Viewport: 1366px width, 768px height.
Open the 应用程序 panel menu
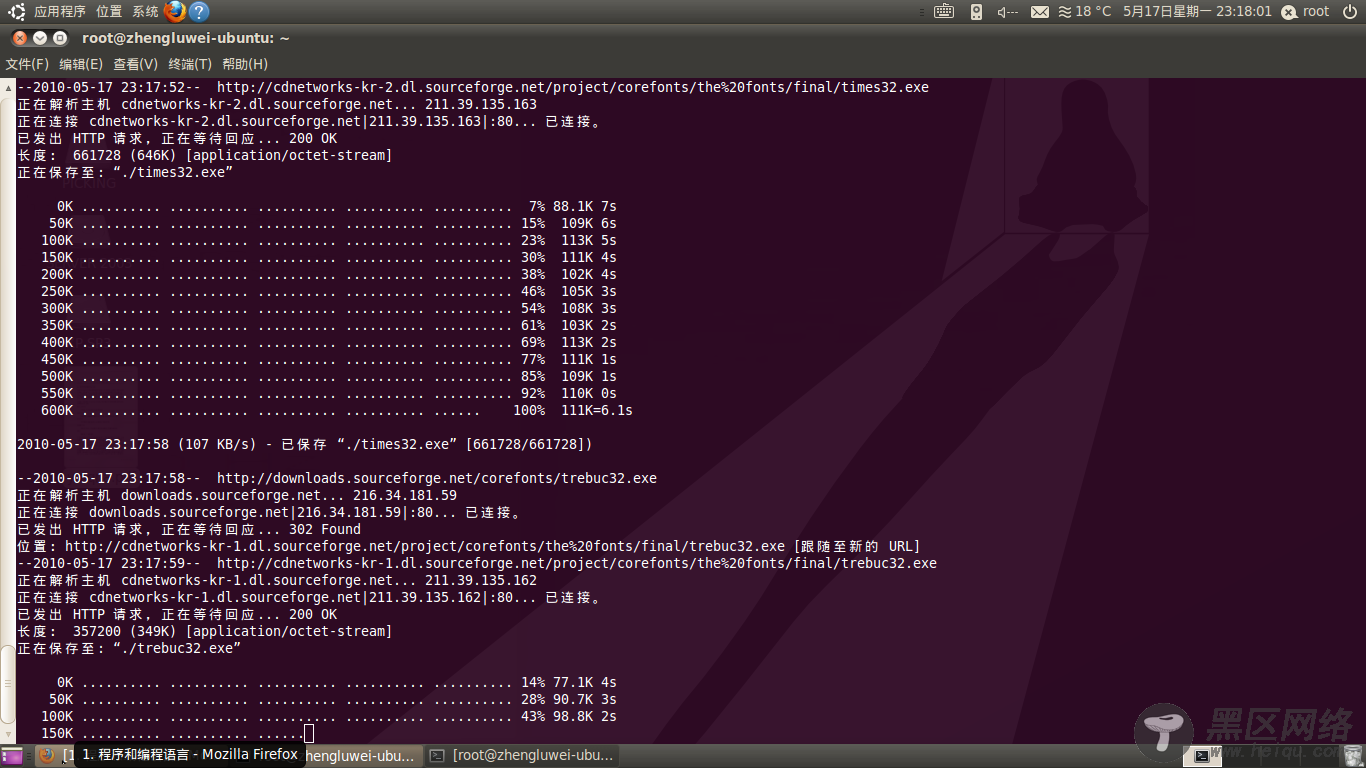coord(60,11)
